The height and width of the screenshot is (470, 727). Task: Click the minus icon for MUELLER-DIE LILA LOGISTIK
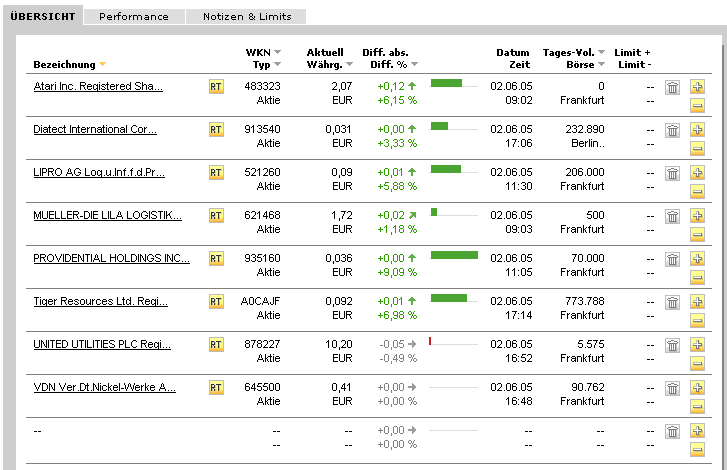pos(697,234)
